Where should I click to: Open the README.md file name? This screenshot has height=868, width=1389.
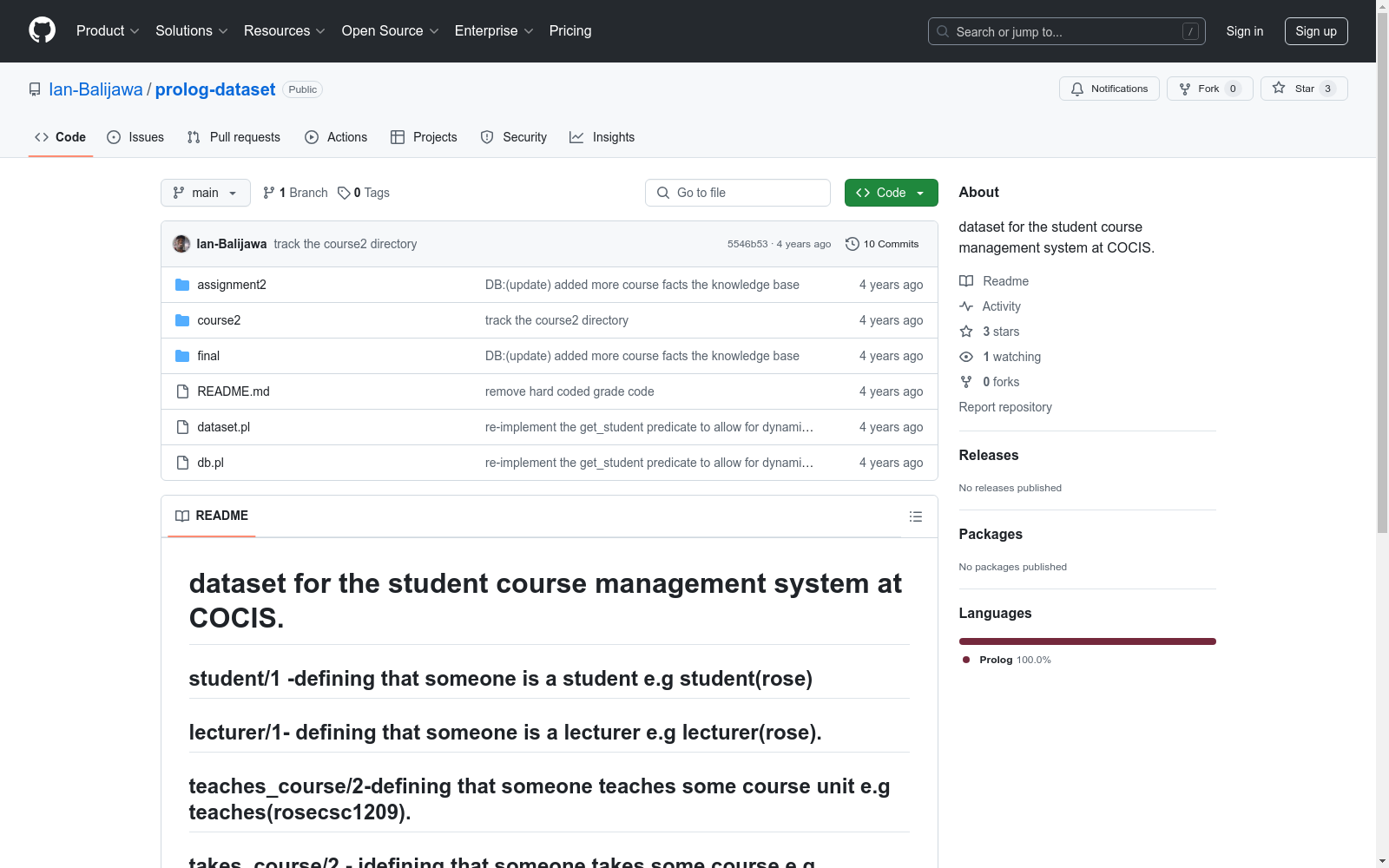(234, 391)
